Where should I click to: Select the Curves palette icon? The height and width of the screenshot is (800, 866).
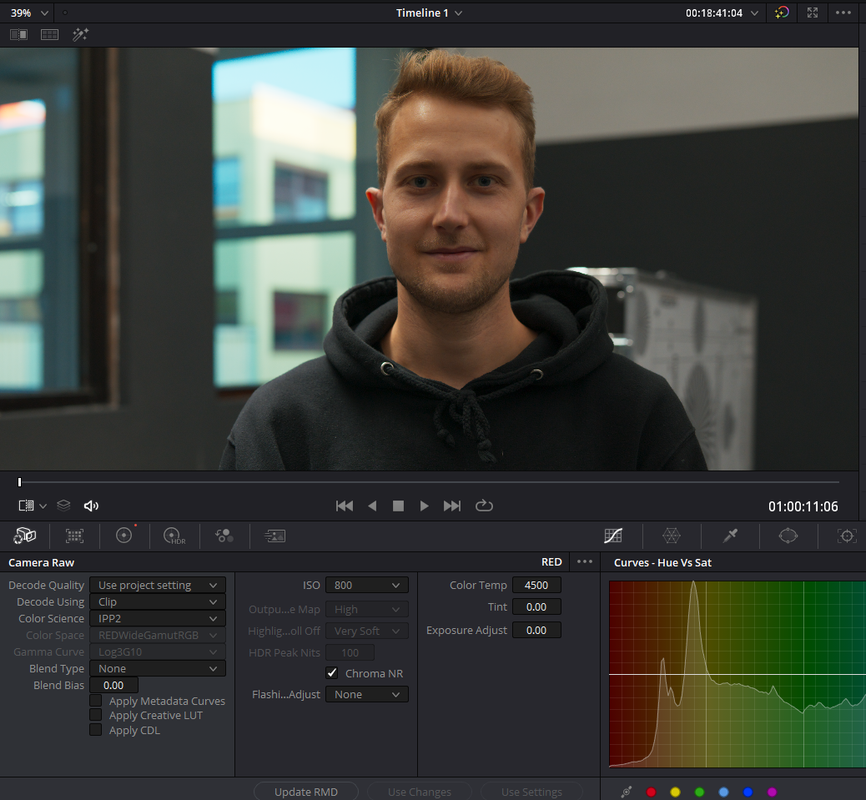pos(613,535)
